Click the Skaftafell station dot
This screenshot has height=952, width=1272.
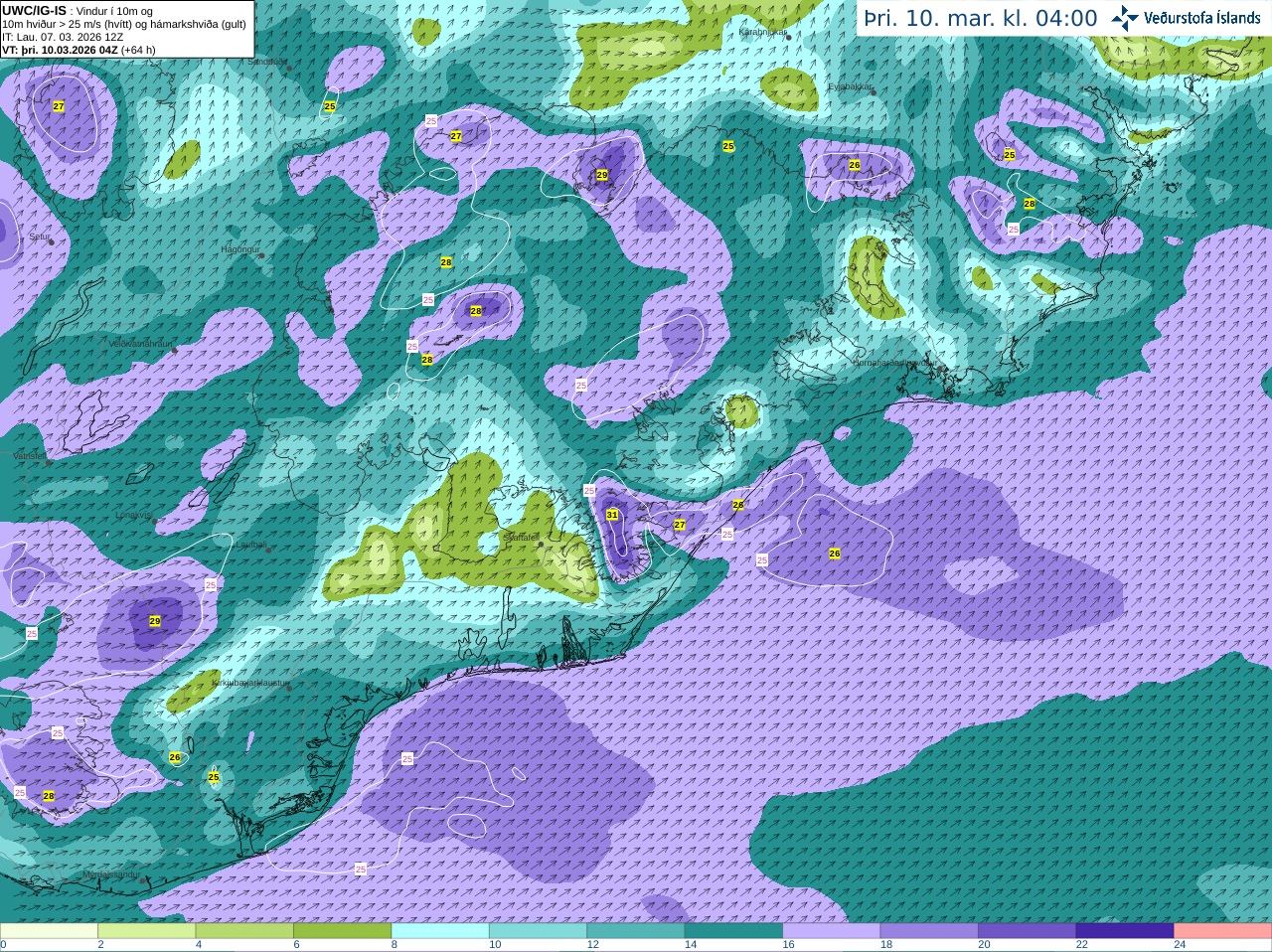[x=541, y=544]
